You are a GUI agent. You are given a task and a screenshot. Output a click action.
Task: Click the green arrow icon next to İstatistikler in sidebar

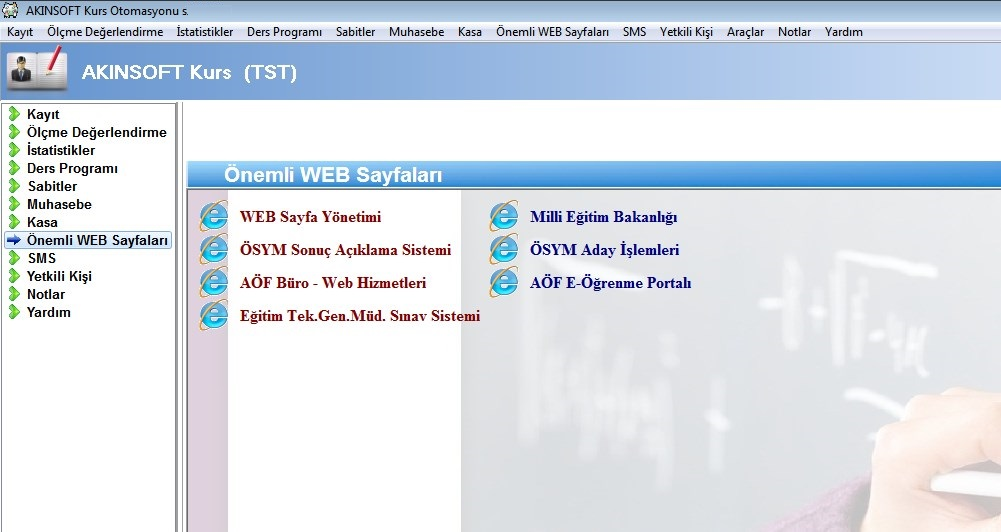14,150
